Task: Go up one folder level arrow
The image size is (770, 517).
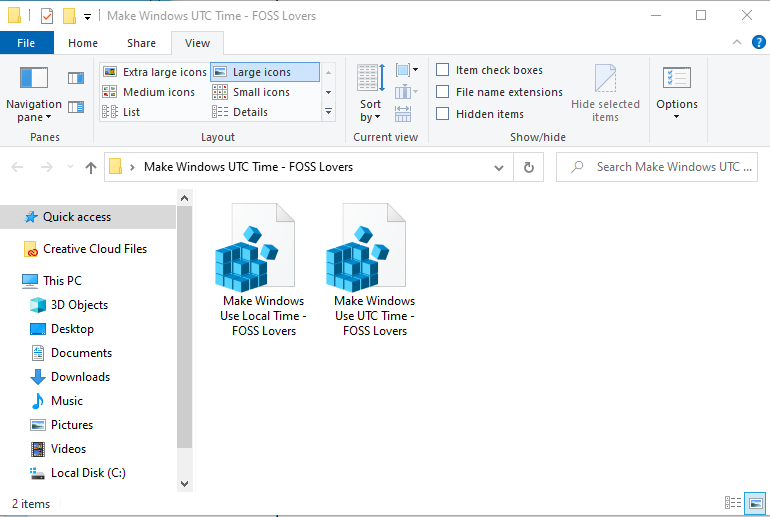Action: pos(91,167)
